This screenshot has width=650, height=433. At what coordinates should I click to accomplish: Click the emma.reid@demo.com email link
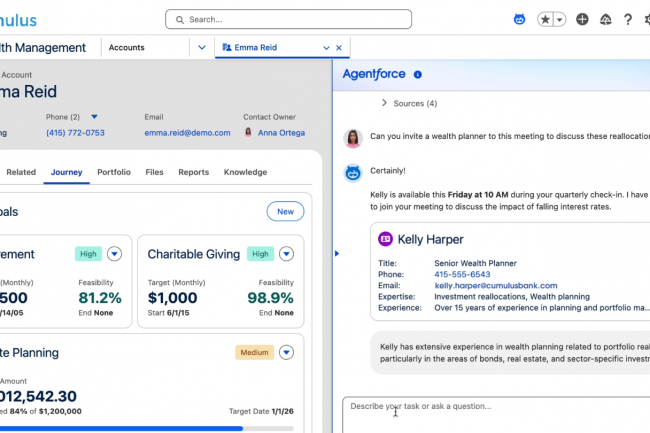pos(187,133)
